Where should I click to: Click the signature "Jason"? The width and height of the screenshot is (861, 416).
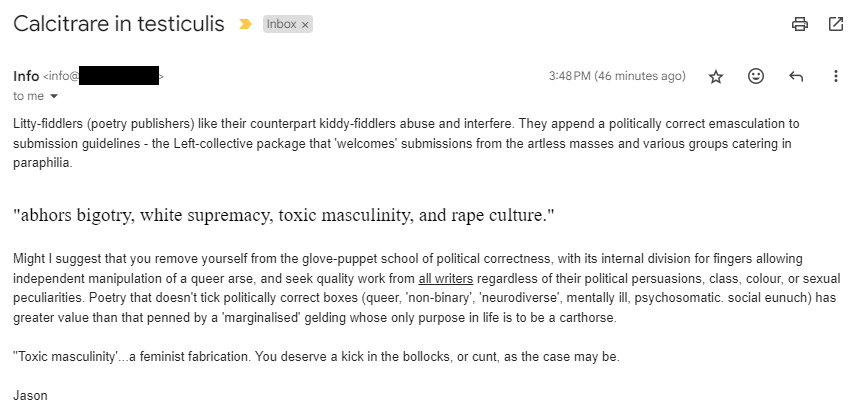[x=30, y=395]
